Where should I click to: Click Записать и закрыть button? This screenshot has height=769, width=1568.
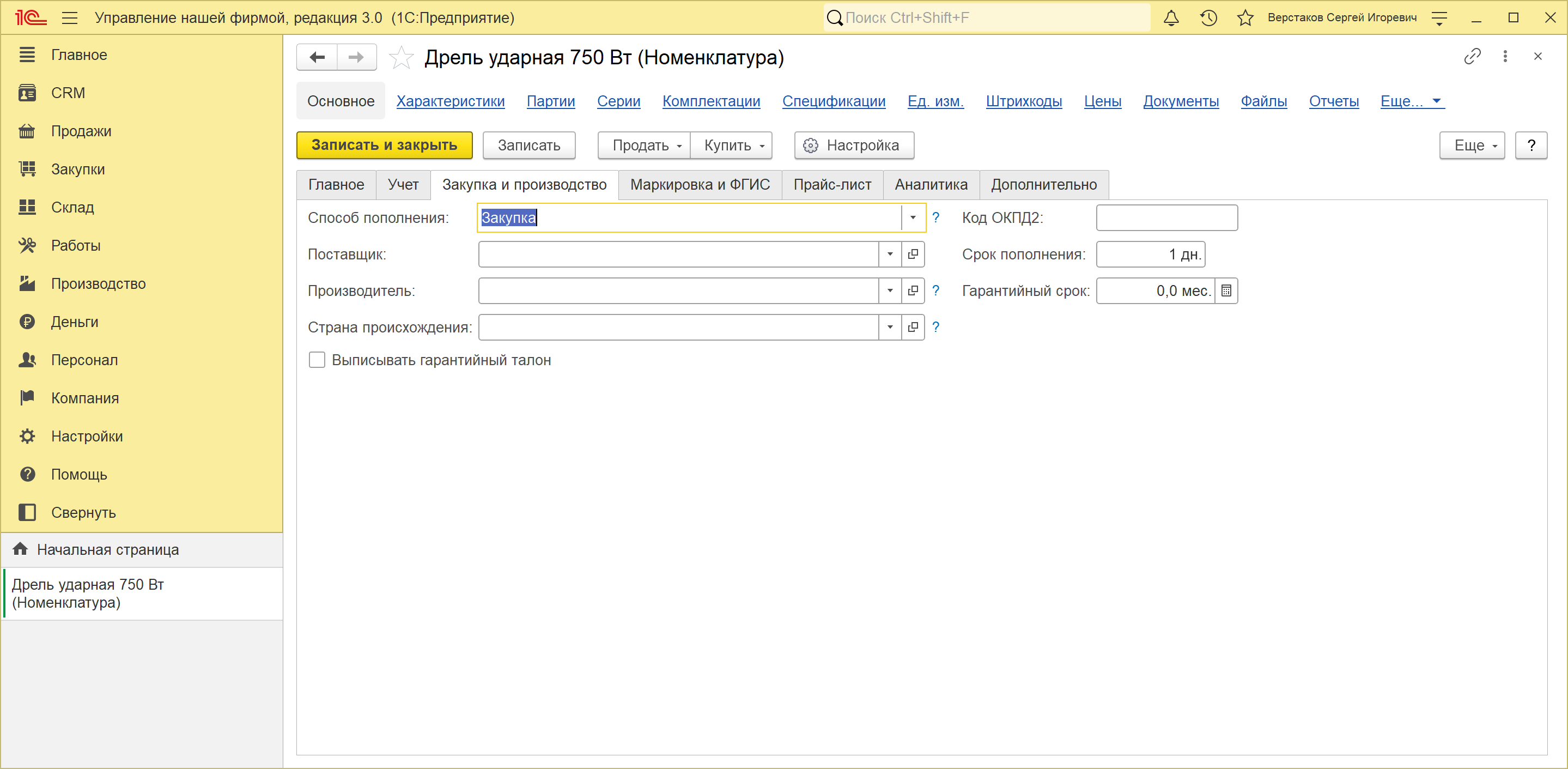pos(384,146)
